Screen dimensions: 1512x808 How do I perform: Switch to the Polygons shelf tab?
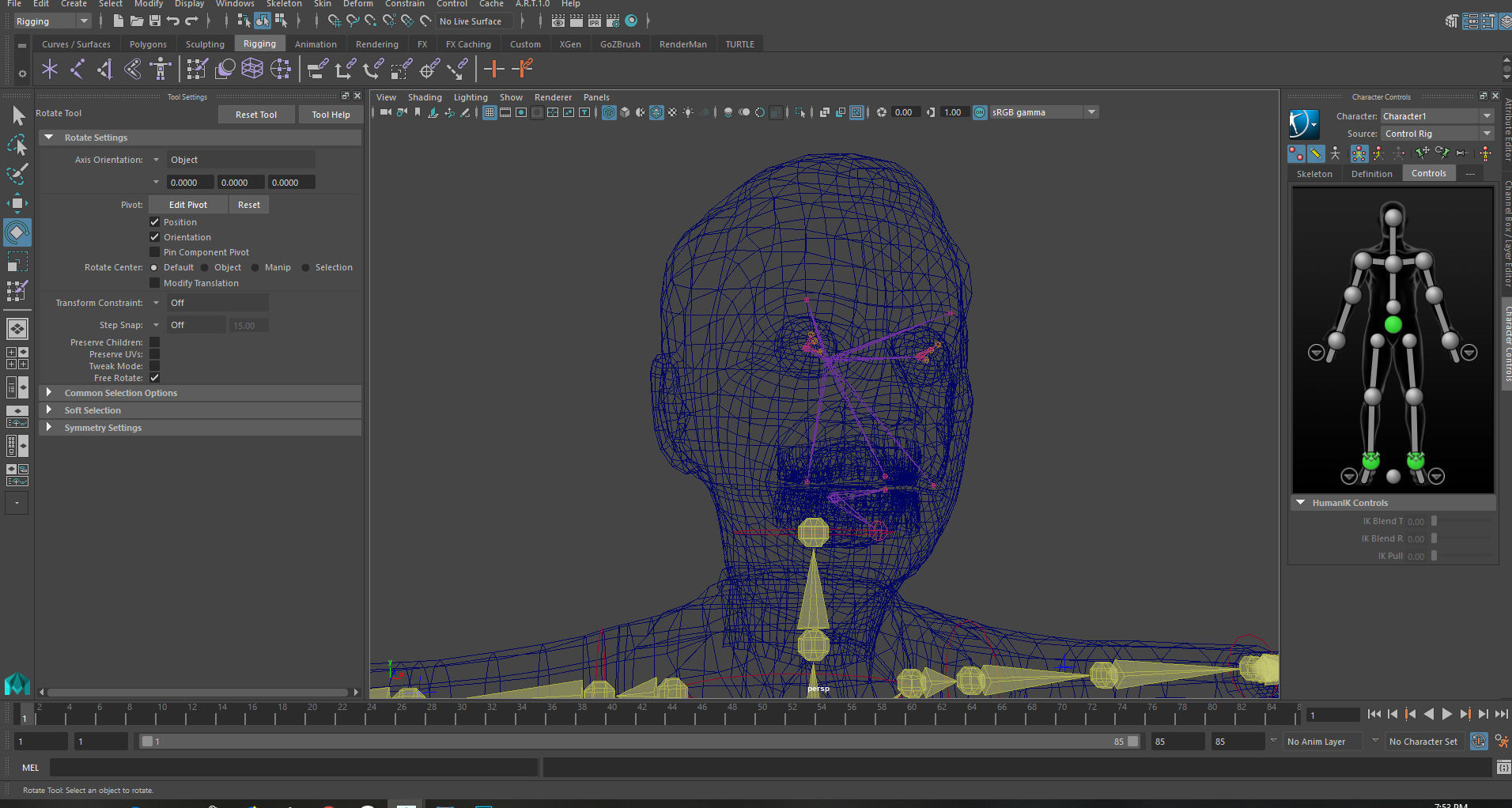148,44
